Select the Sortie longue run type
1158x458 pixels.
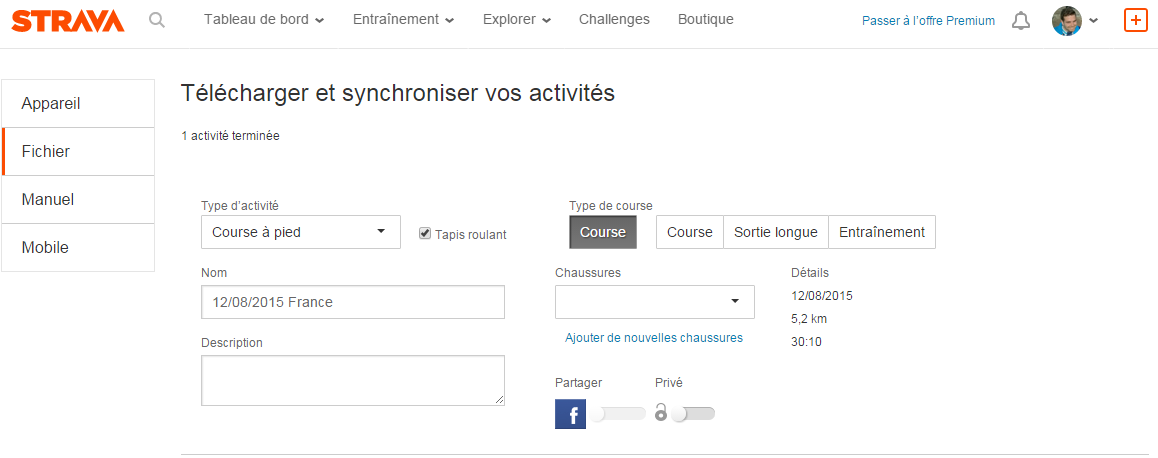775,232
